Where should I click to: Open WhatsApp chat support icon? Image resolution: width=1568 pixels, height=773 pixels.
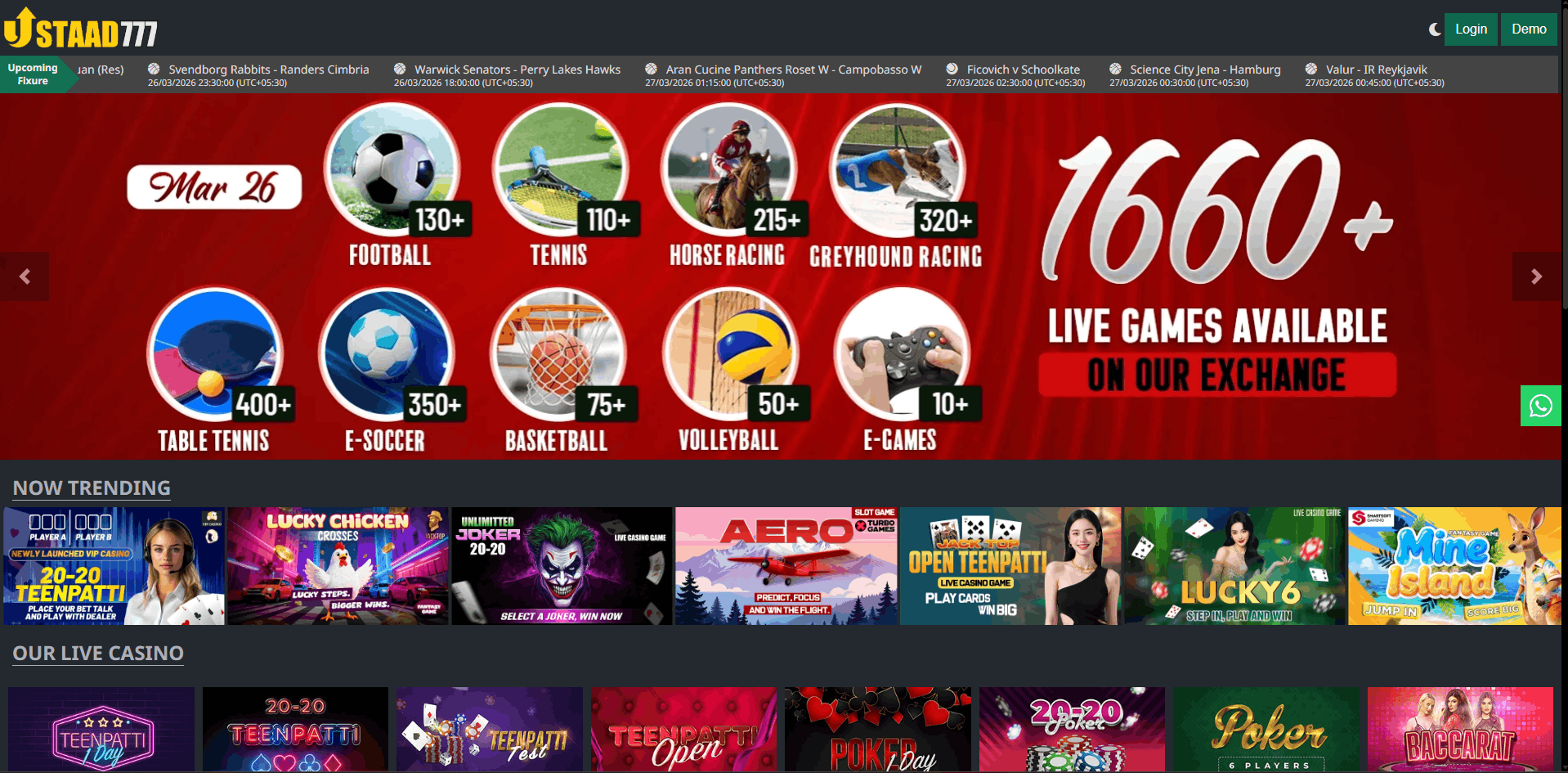tap(1540, 406)
